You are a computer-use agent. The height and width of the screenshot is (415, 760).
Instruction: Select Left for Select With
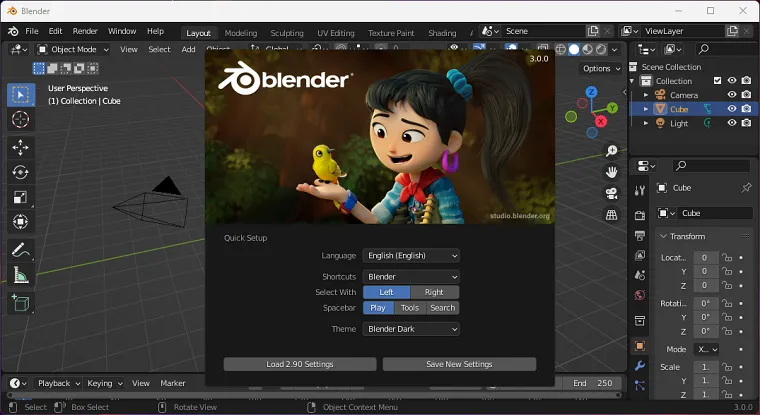(x=386, y=292)
